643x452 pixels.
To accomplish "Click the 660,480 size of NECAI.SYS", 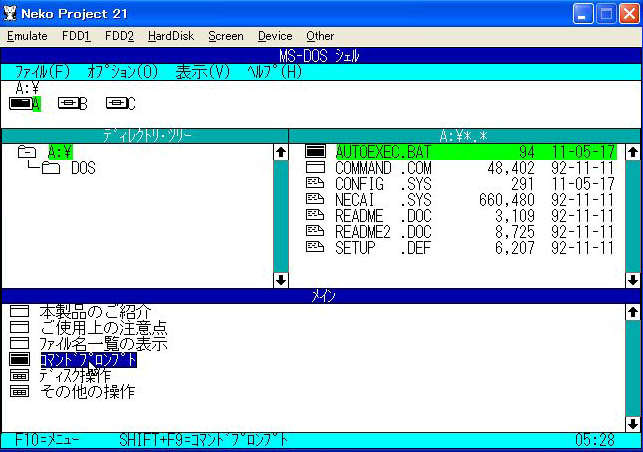I will (507, 200).
